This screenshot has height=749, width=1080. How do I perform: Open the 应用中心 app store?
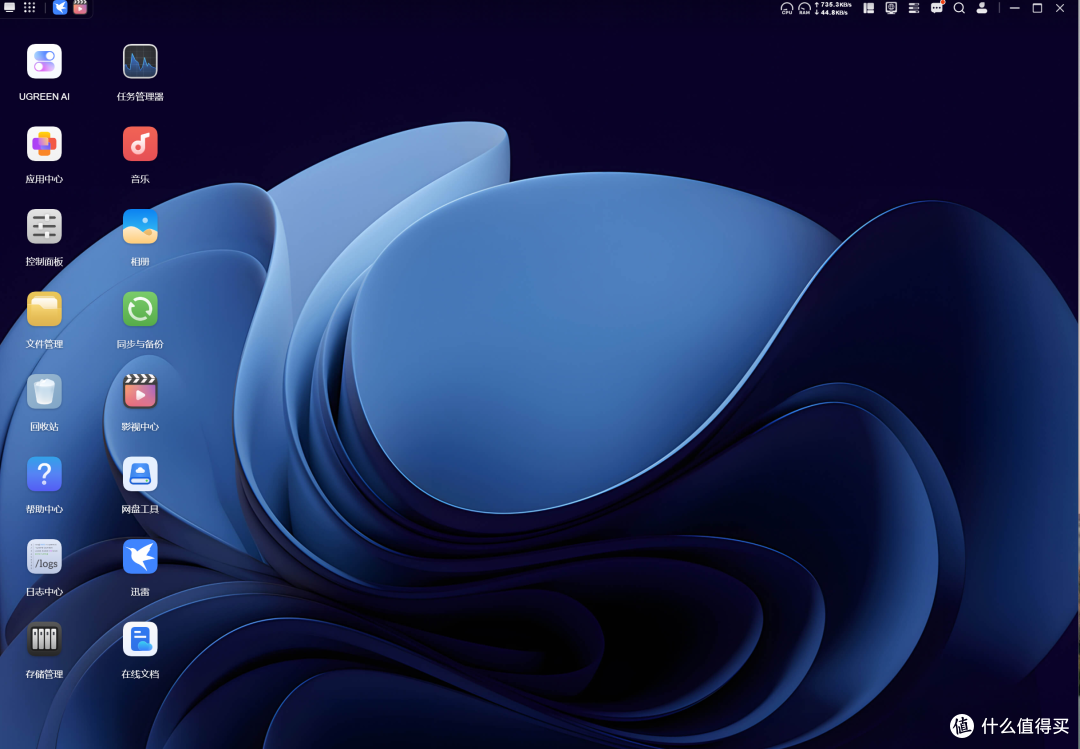coord(44,144)
